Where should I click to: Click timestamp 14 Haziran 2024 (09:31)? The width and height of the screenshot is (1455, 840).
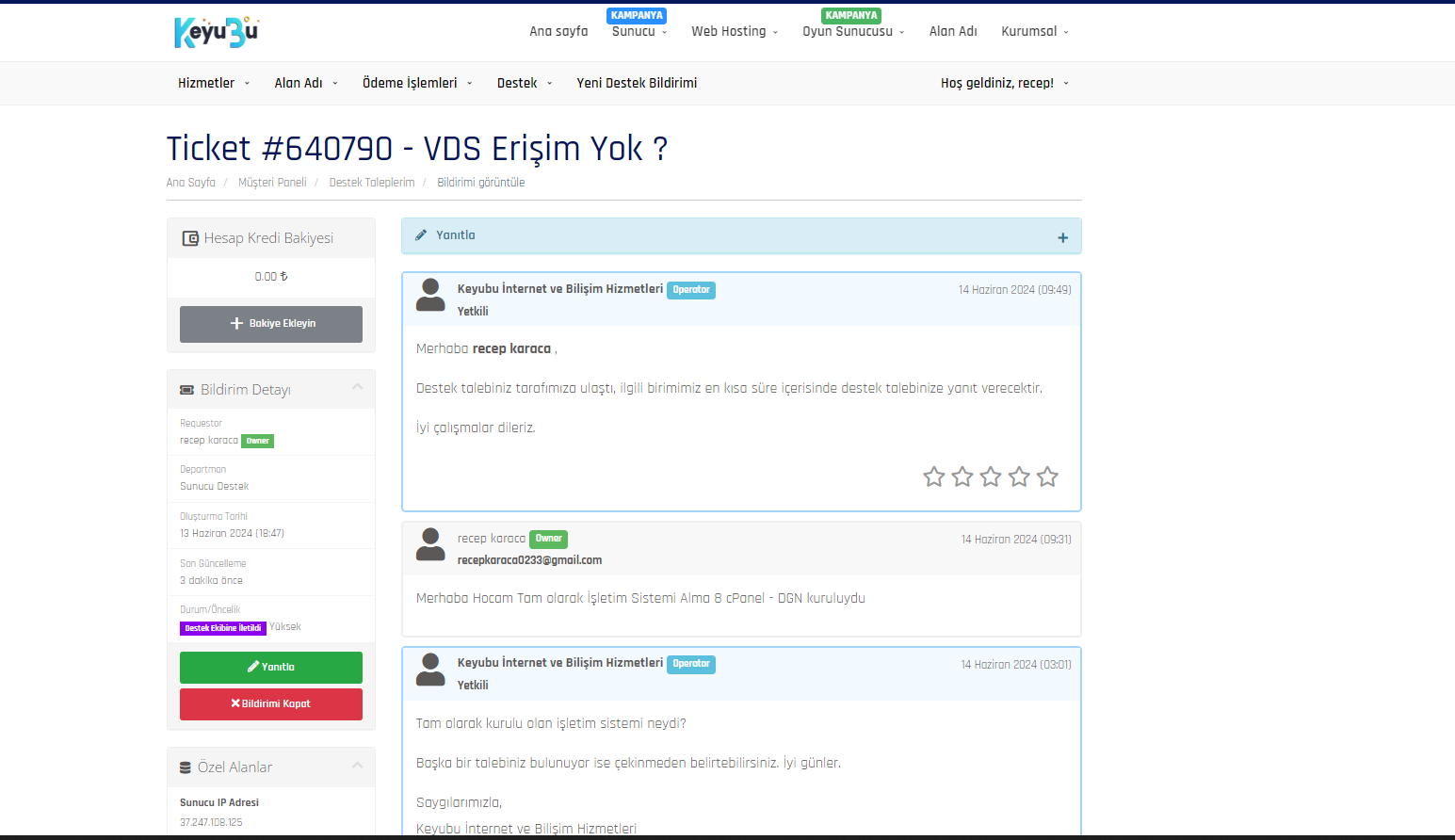point(1016,540)
